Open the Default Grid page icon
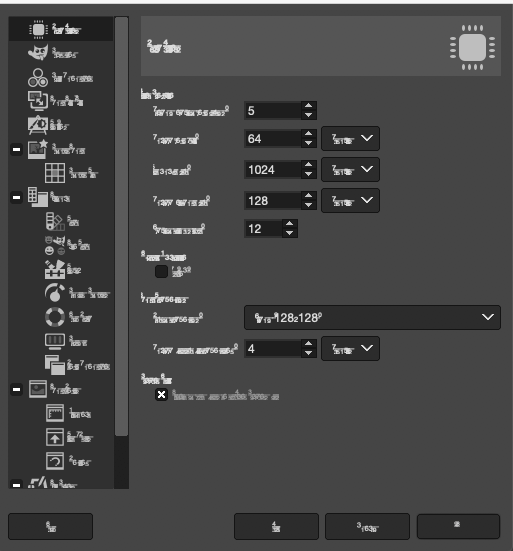The image size is (513, 551). tap(55, 173)
